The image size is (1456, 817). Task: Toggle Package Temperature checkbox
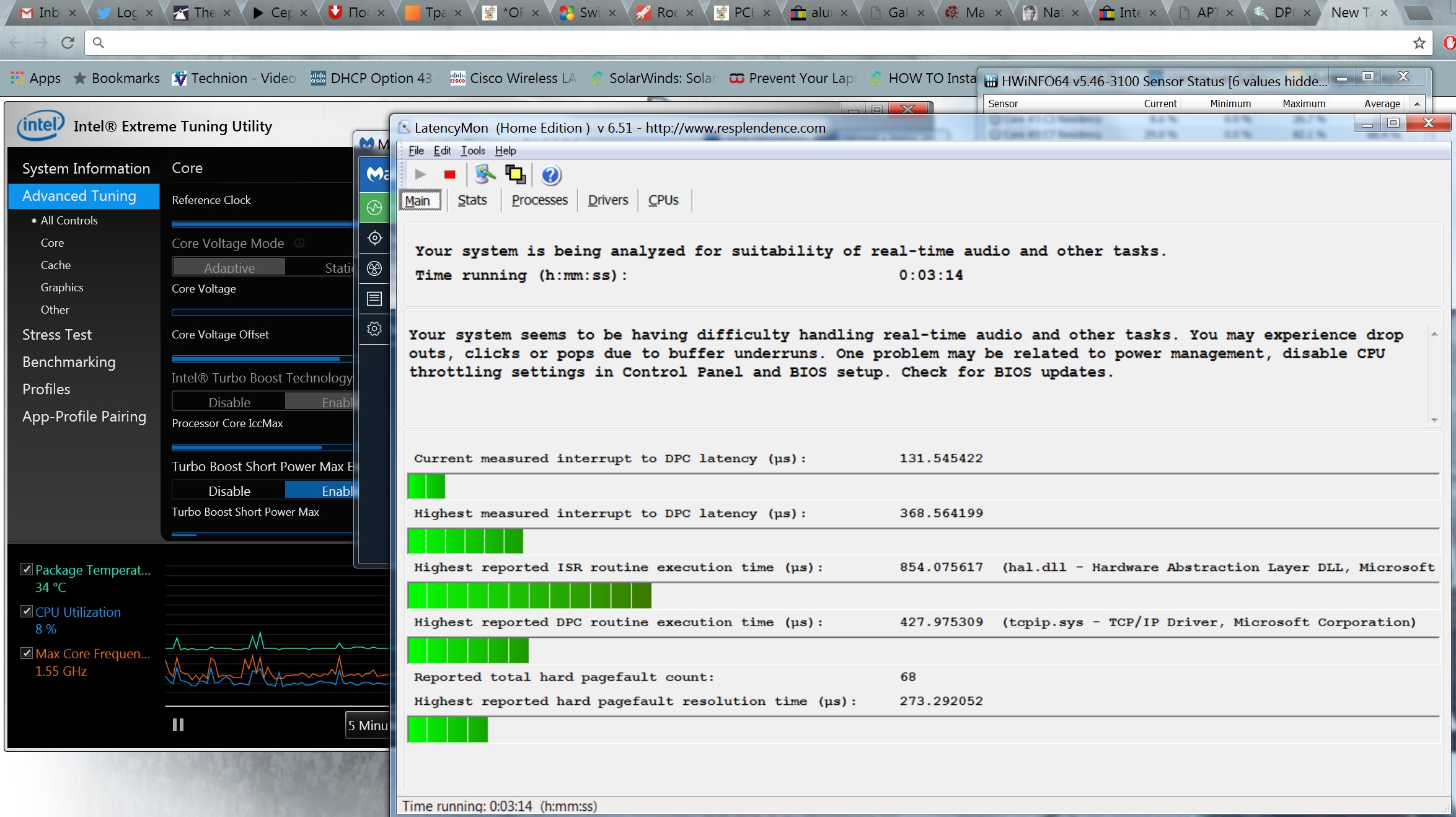pos(27,569)
